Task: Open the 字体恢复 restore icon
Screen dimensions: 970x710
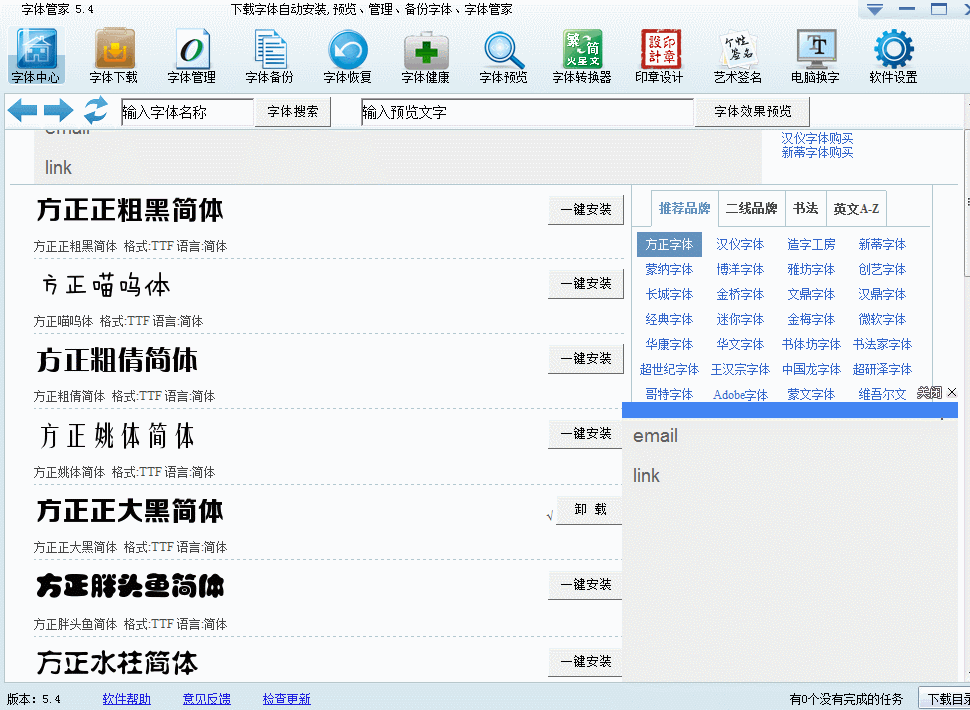Action: [x=348, y=55]
